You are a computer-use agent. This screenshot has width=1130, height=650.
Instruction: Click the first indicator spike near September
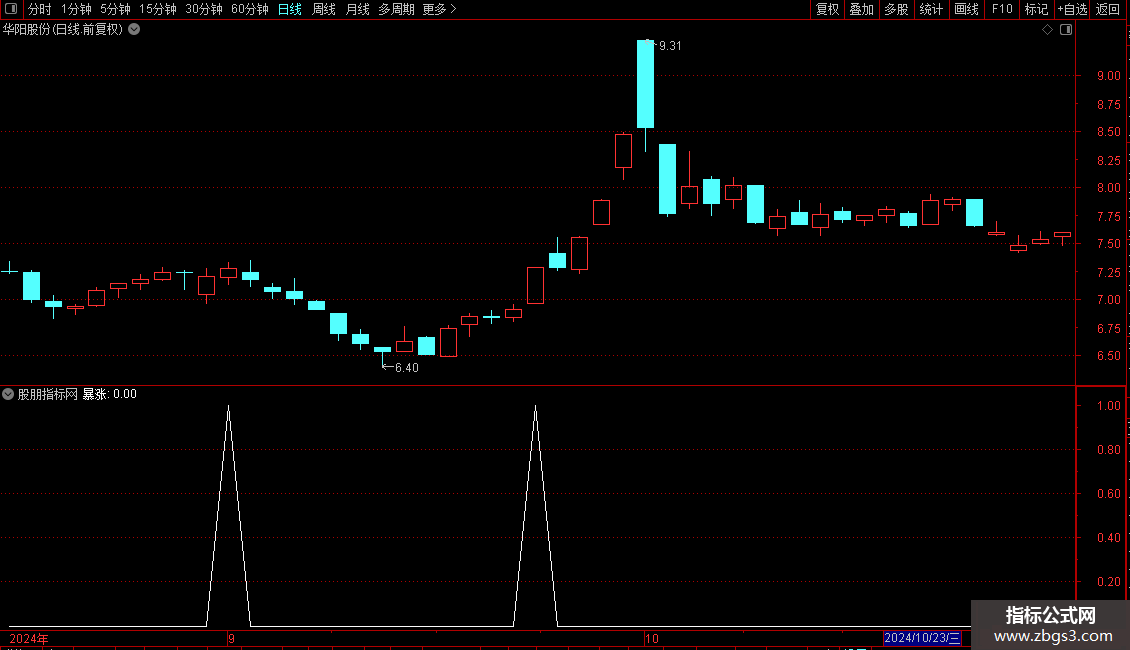click(228, 515)
